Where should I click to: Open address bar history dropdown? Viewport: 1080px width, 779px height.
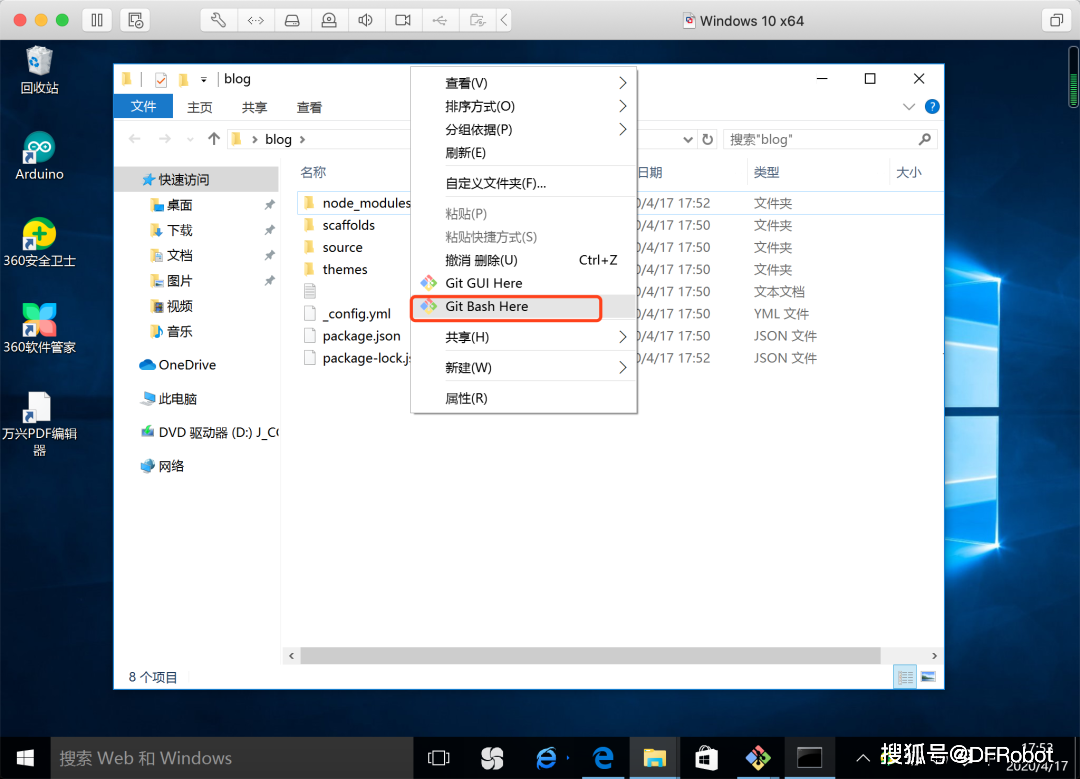(687, 140)
